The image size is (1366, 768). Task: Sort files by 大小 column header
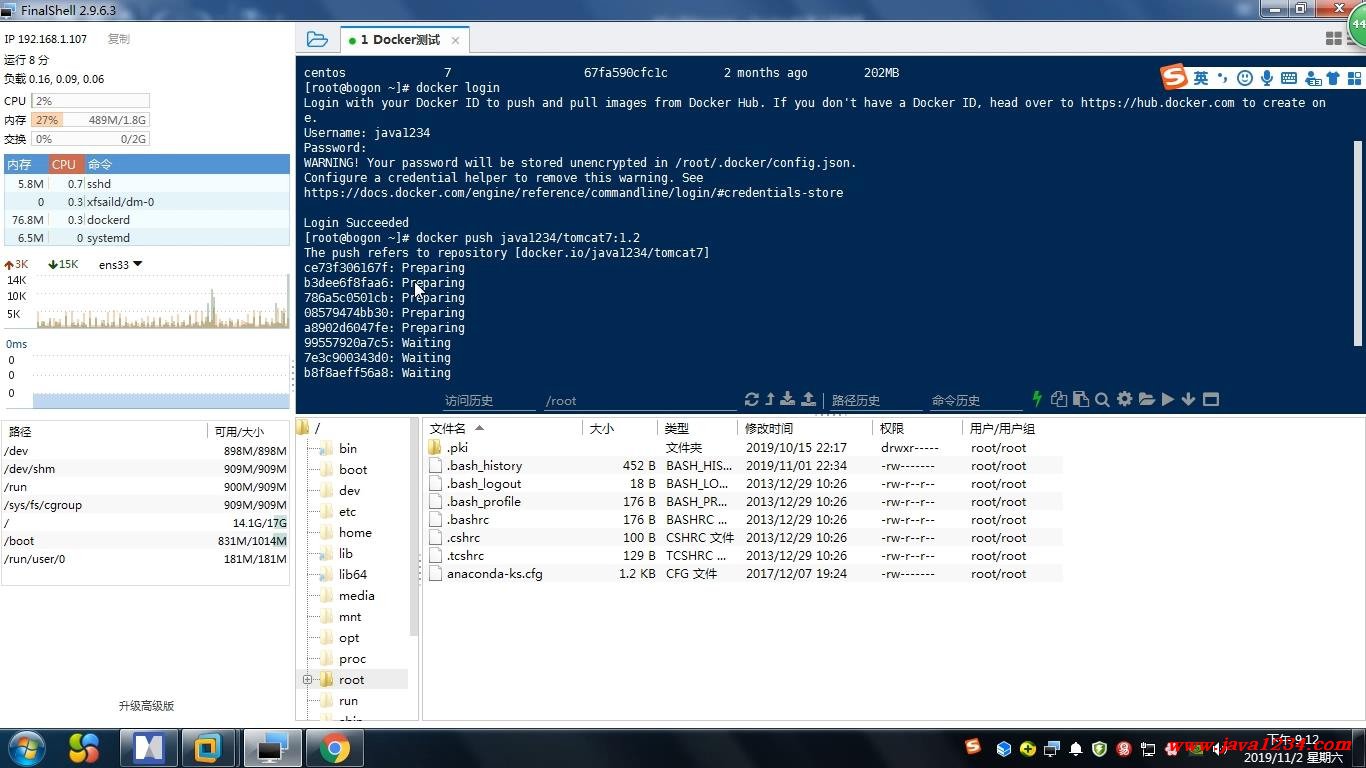[620, 428]
